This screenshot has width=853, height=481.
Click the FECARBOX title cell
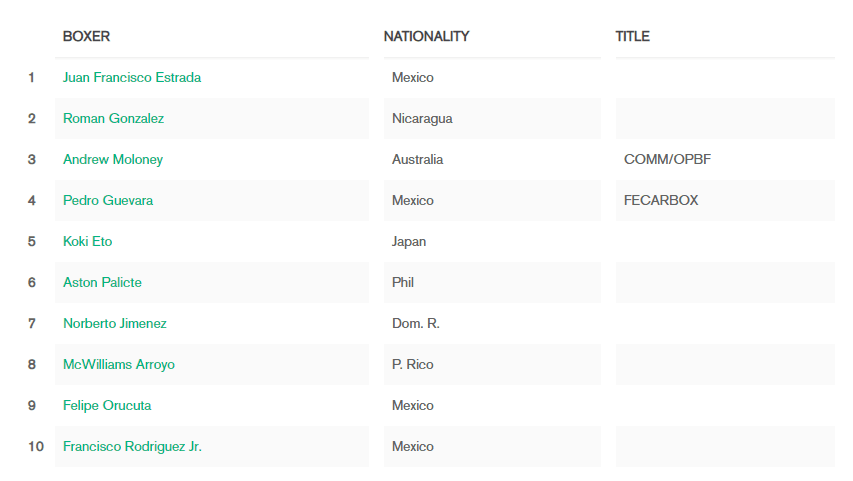(661, 200)
